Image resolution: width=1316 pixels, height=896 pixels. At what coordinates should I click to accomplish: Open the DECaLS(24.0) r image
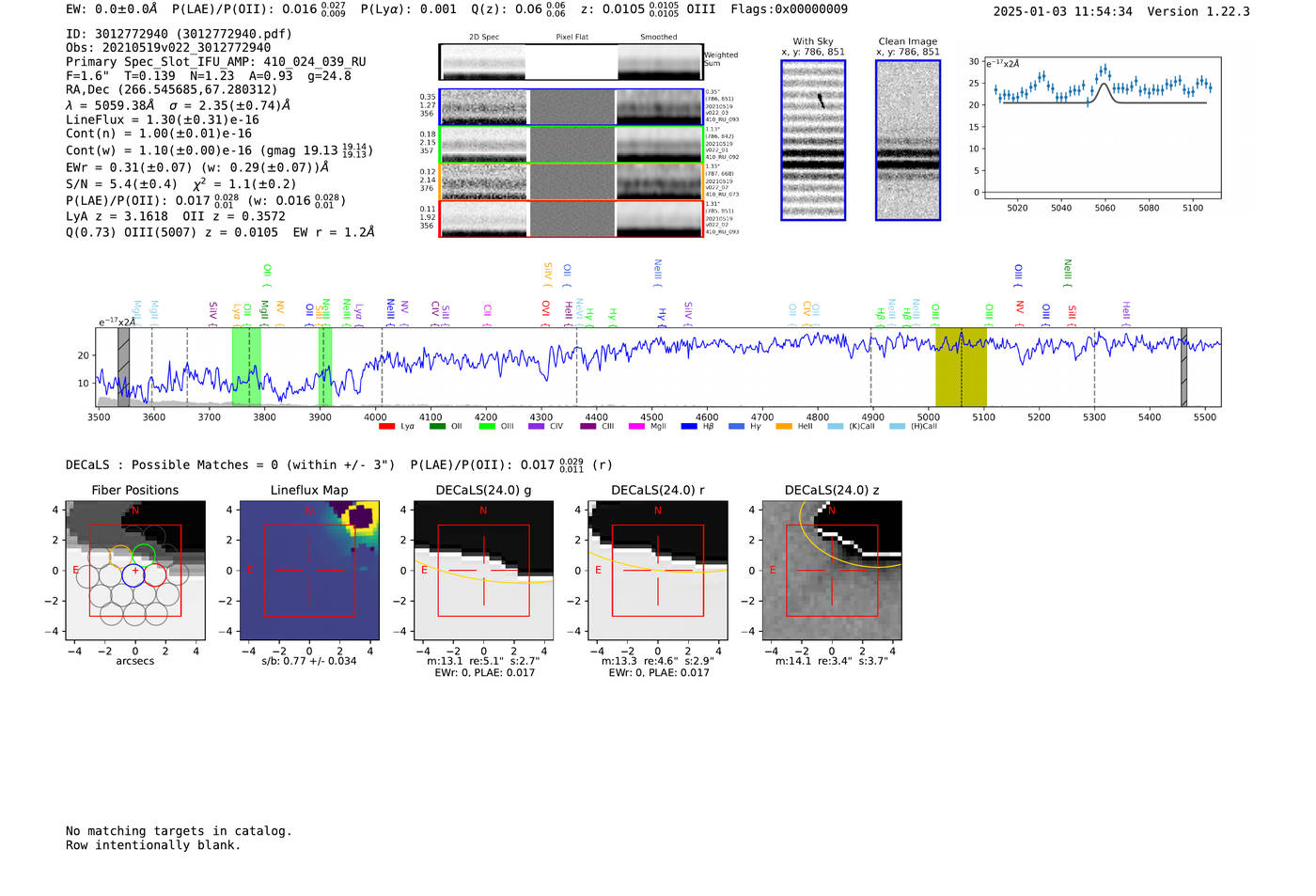point(658,571)
